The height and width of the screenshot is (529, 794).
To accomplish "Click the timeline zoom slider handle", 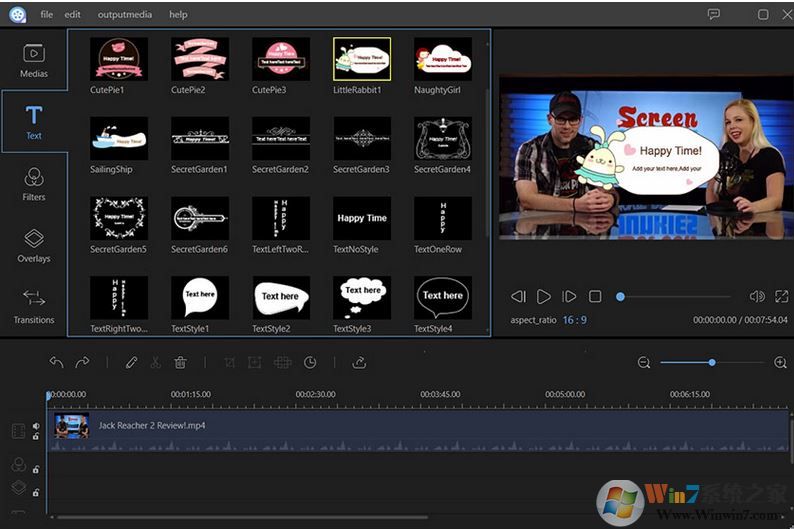I will [x=712, y=362].
